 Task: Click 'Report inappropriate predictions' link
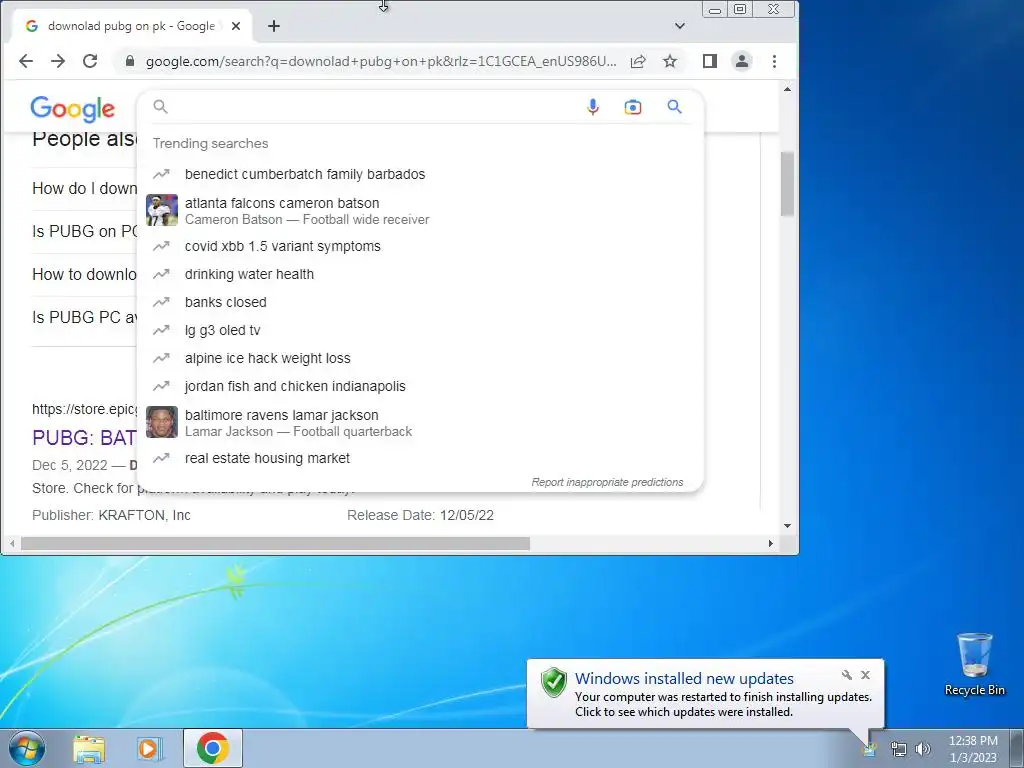tap(607, 483)
